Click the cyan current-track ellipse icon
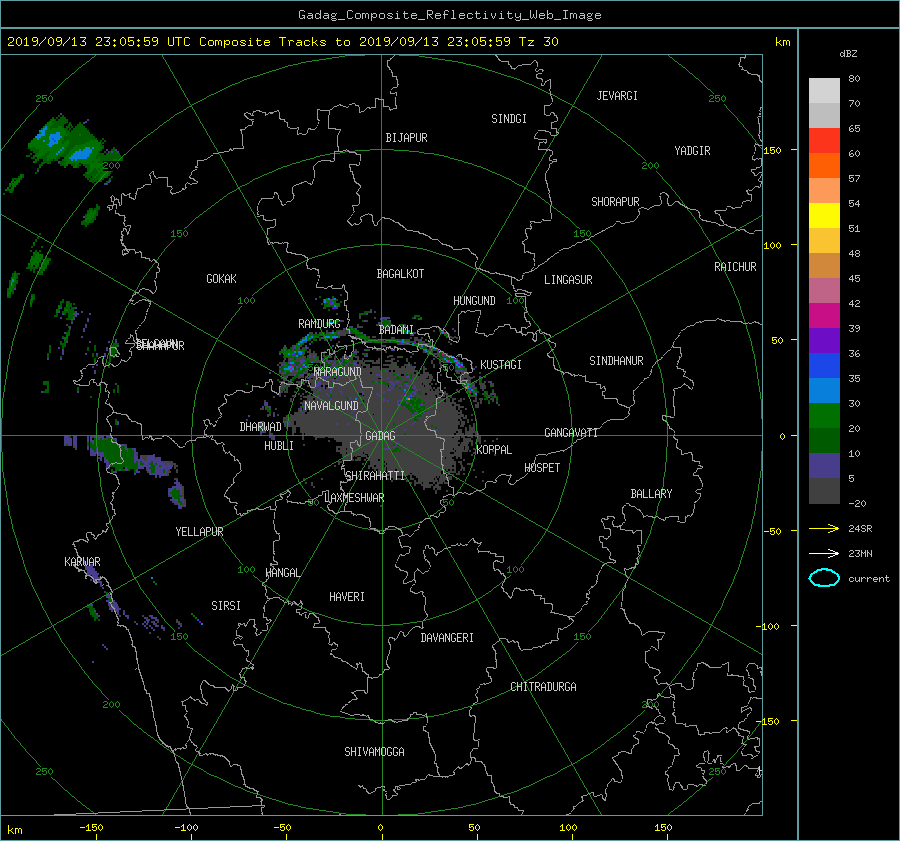 824,578
